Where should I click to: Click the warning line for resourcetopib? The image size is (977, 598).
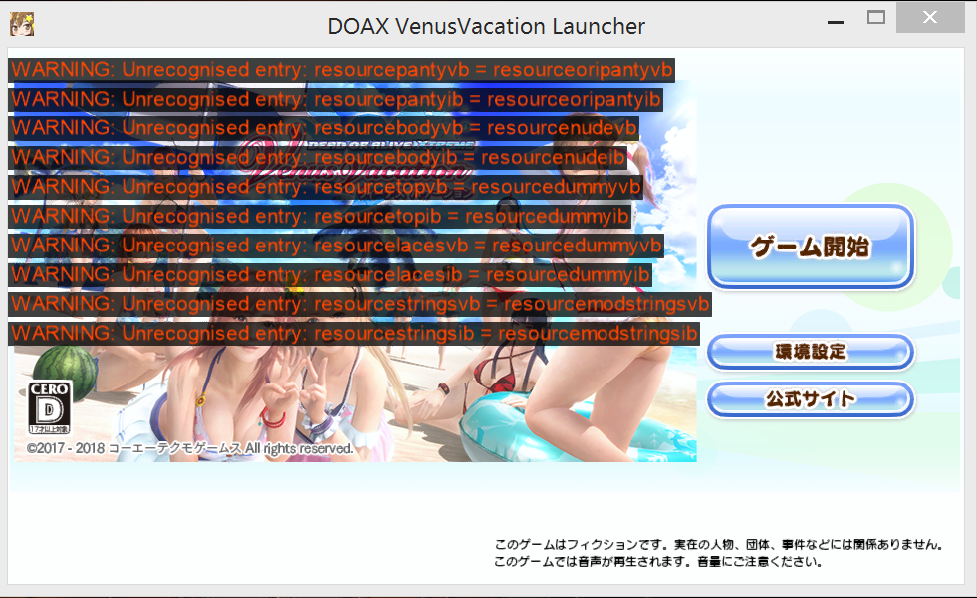320,216
